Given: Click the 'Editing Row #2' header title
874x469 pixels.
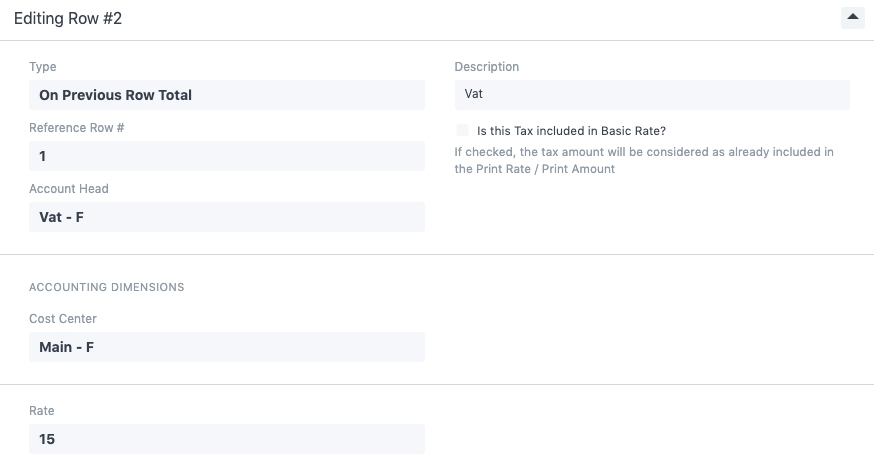Looking at the screenshot, I should 68,19.
